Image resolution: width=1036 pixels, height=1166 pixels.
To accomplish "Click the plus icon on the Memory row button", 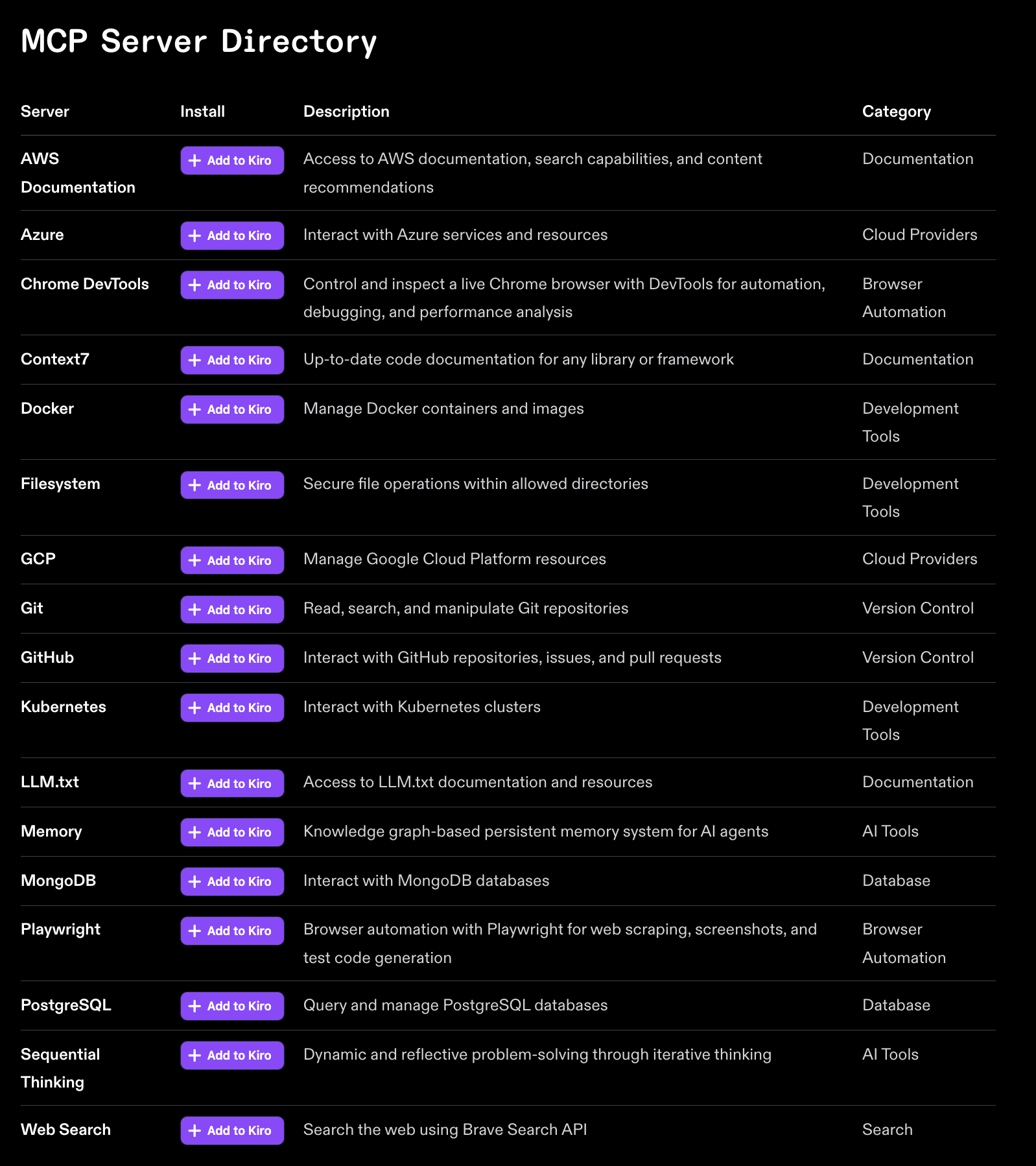I will (x=196, y=832).
